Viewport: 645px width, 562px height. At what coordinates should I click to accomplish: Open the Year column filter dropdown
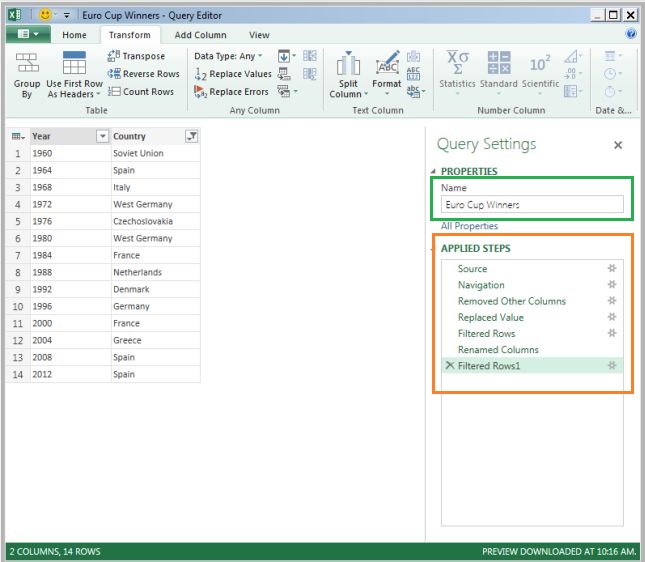point(101,136)
